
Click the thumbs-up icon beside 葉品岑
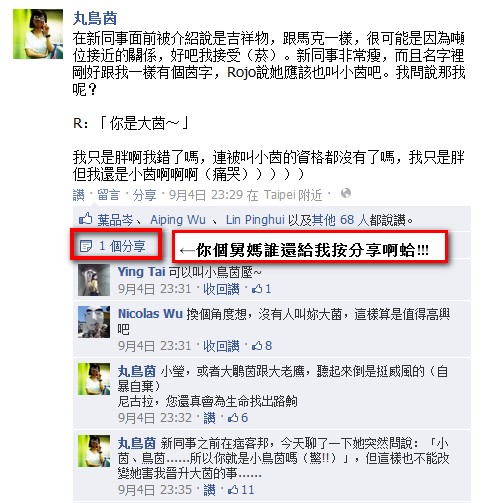point(85,219)
